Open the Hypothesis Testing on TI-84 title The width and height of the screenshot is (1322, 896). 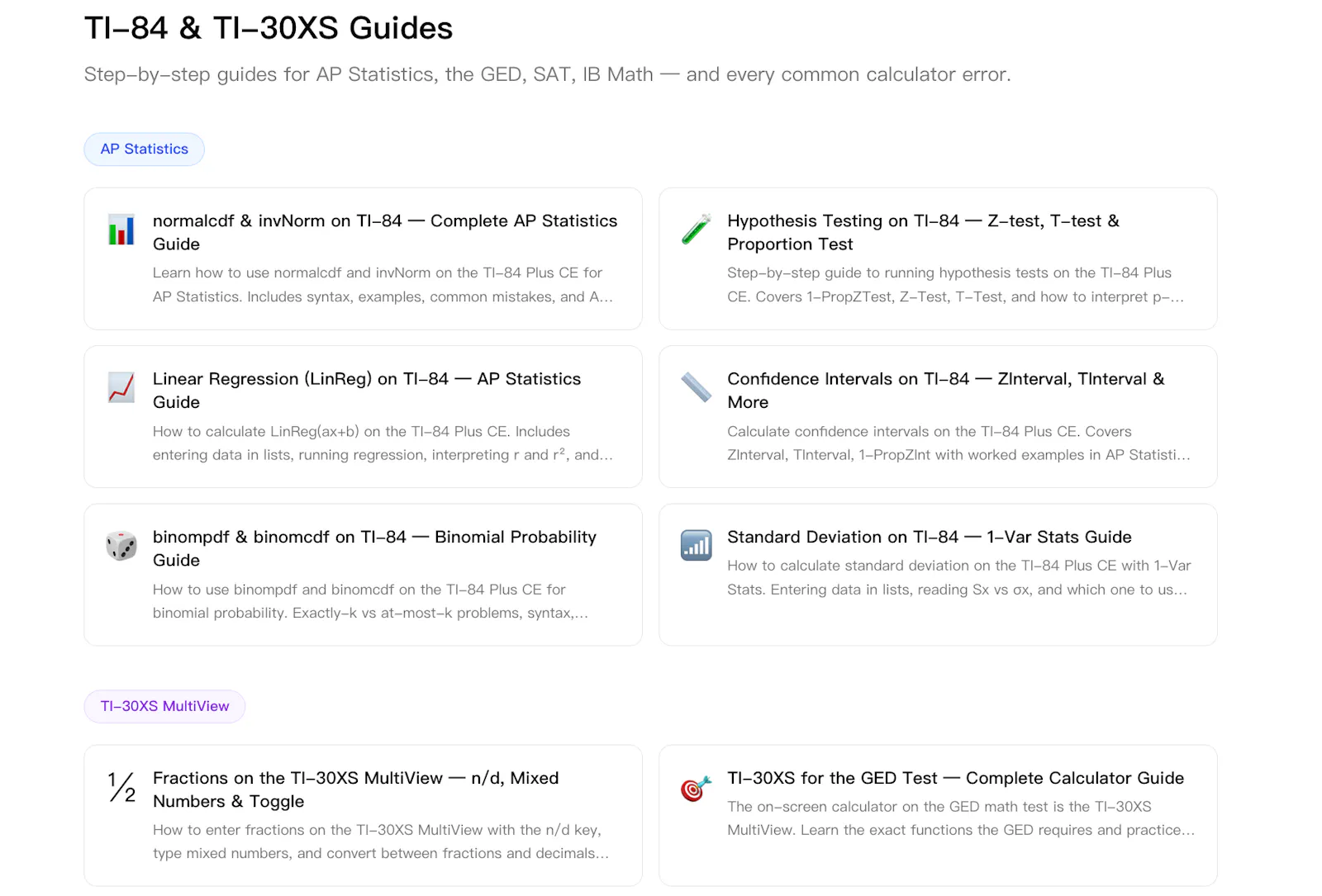923,232
